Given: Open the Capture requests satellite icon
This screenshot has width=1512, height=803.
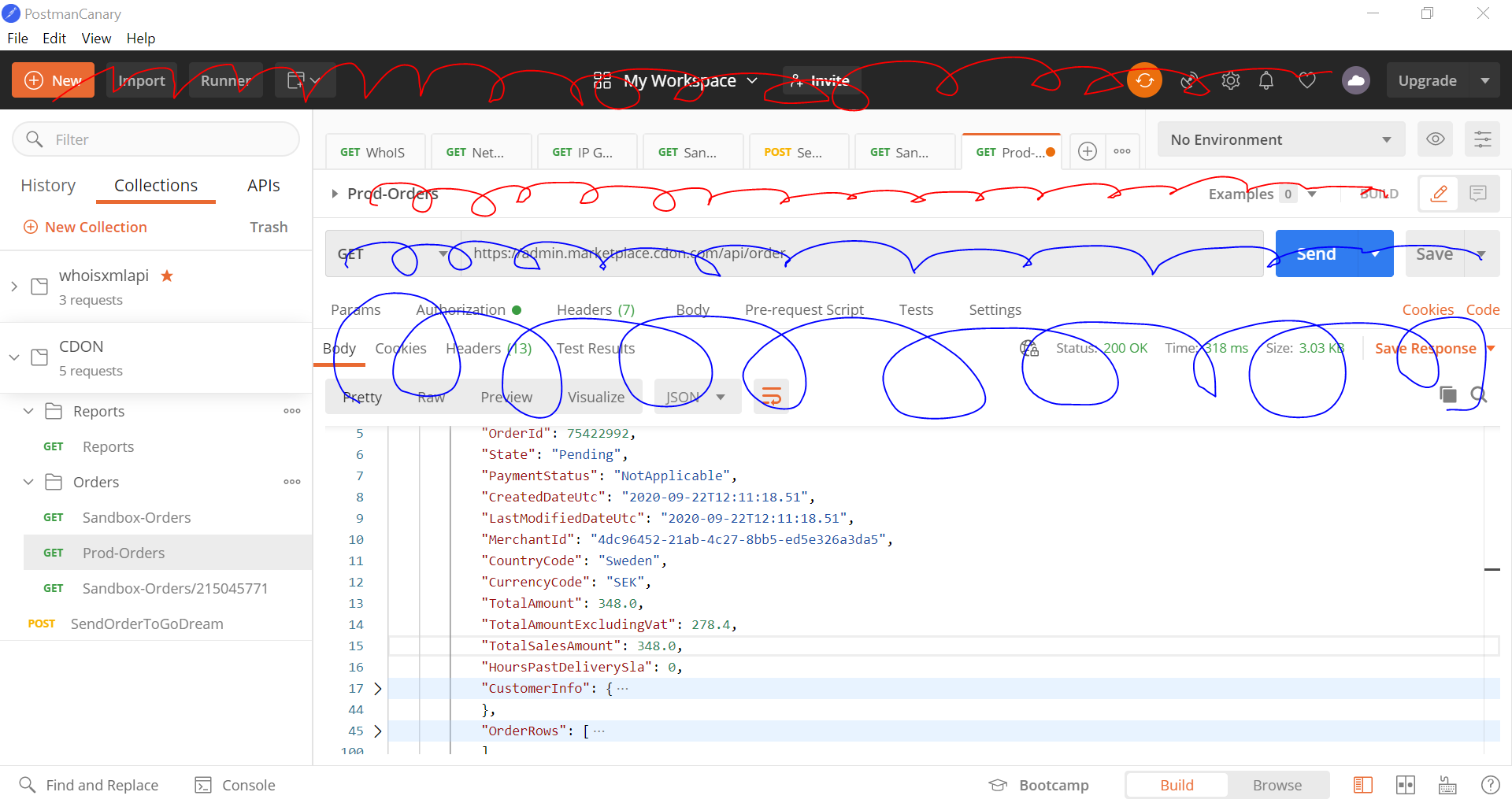Looking at the screenshot, I should (x=1189, y=80).
